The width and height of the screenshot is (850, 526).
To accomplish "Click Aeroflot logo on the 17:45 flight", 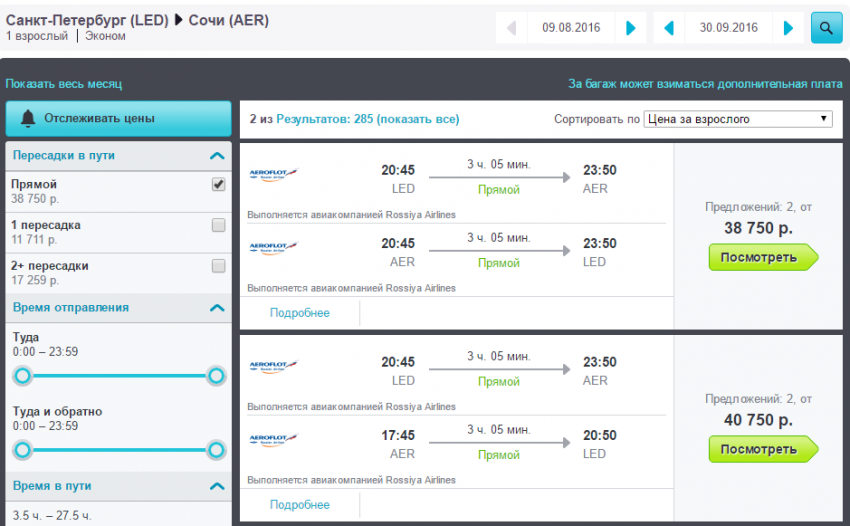I will [x=274, y=439].
